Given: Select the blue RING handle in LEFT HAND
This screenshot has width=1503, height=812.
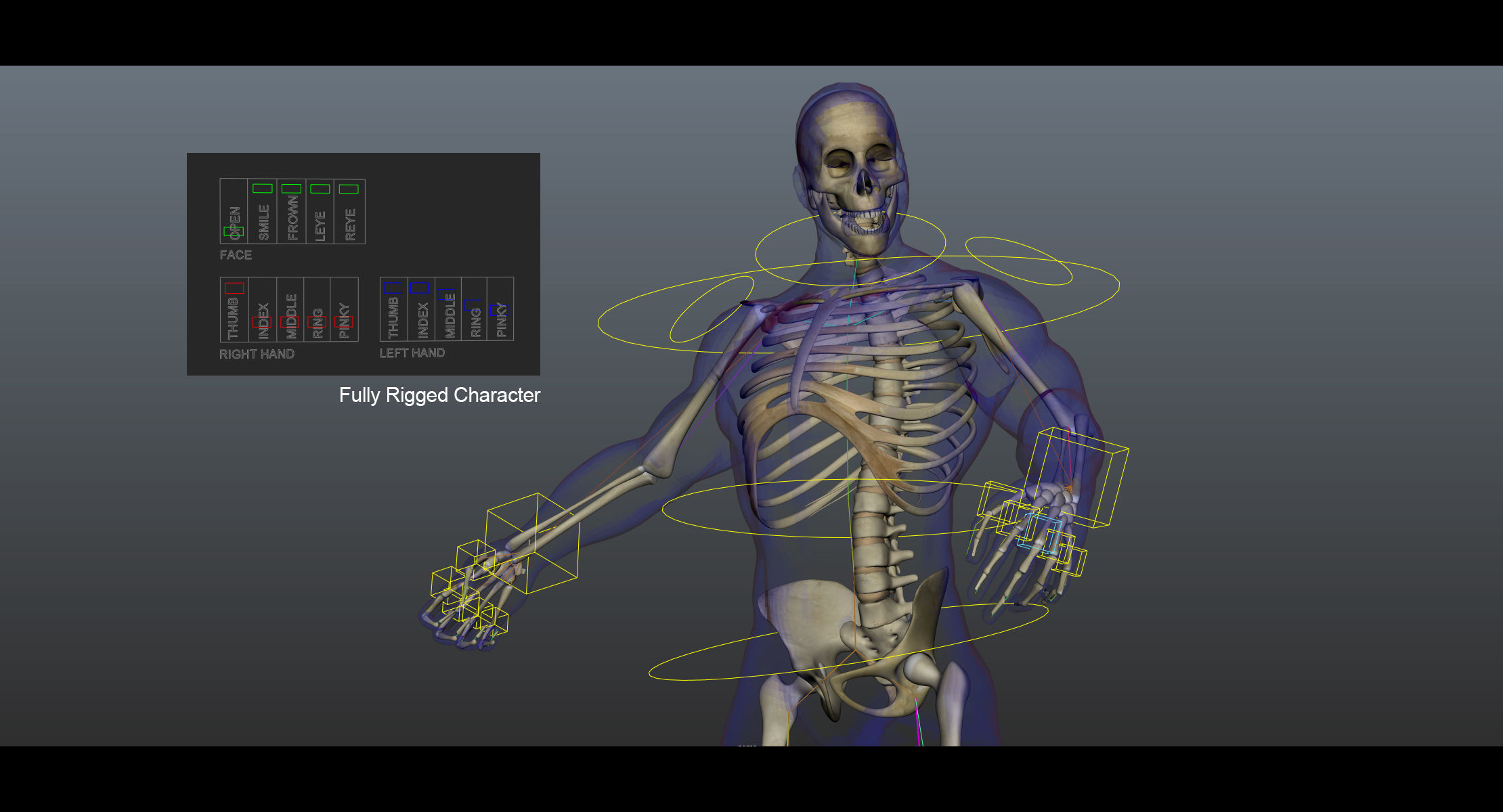Looking at the screenshot, I should [473, 304].
